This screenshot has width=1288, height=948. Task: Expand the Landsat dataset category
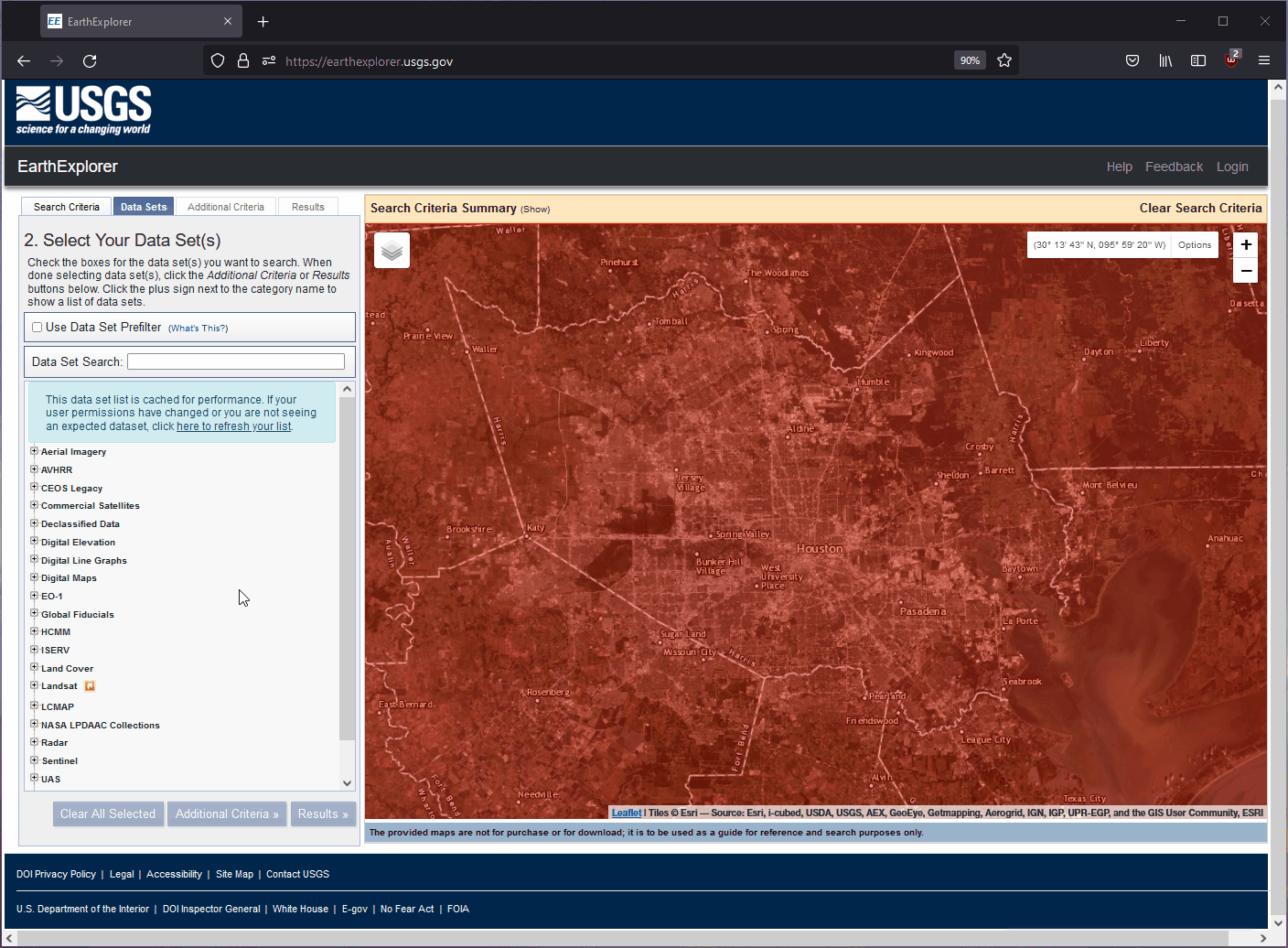pos(34,685)
